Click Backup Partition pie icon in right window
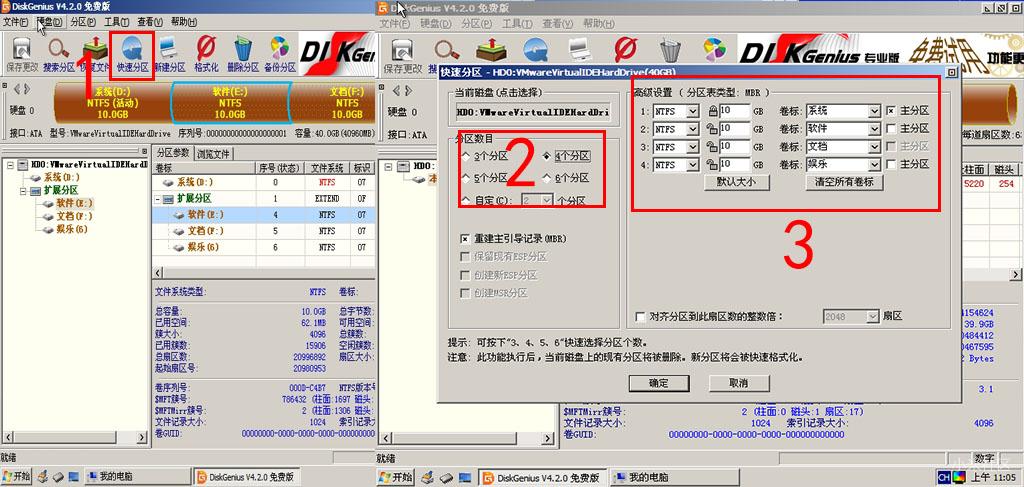 (x=714, y=50)
